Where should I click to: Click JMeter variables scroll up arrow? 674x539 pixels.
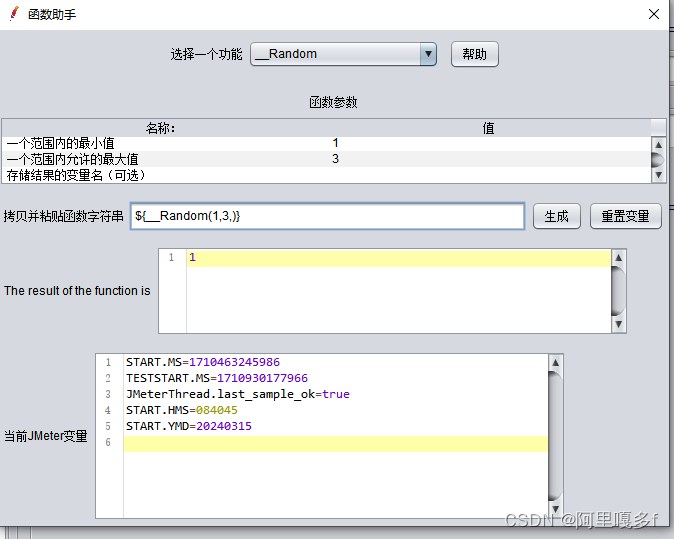555,362
